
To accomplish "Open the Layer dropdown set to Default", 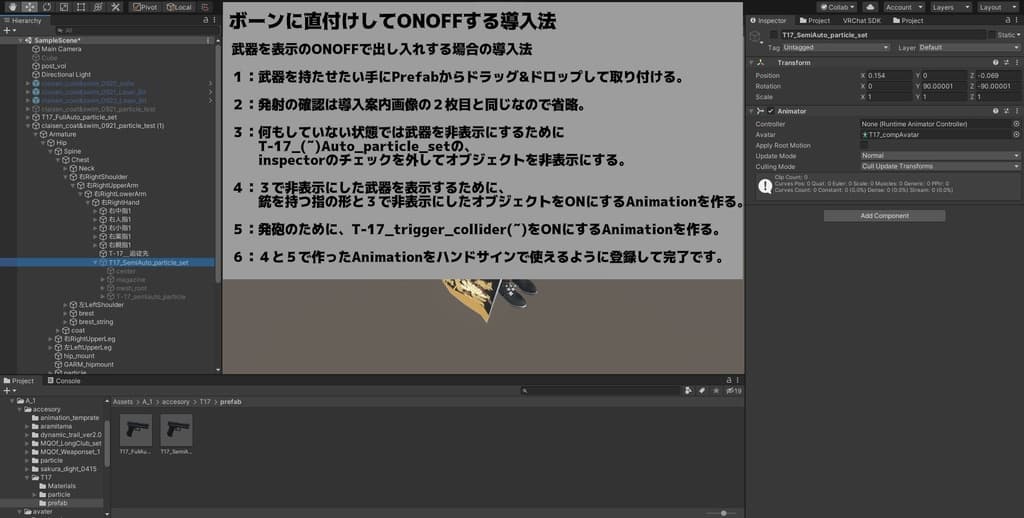I will (x=969, y=48).
